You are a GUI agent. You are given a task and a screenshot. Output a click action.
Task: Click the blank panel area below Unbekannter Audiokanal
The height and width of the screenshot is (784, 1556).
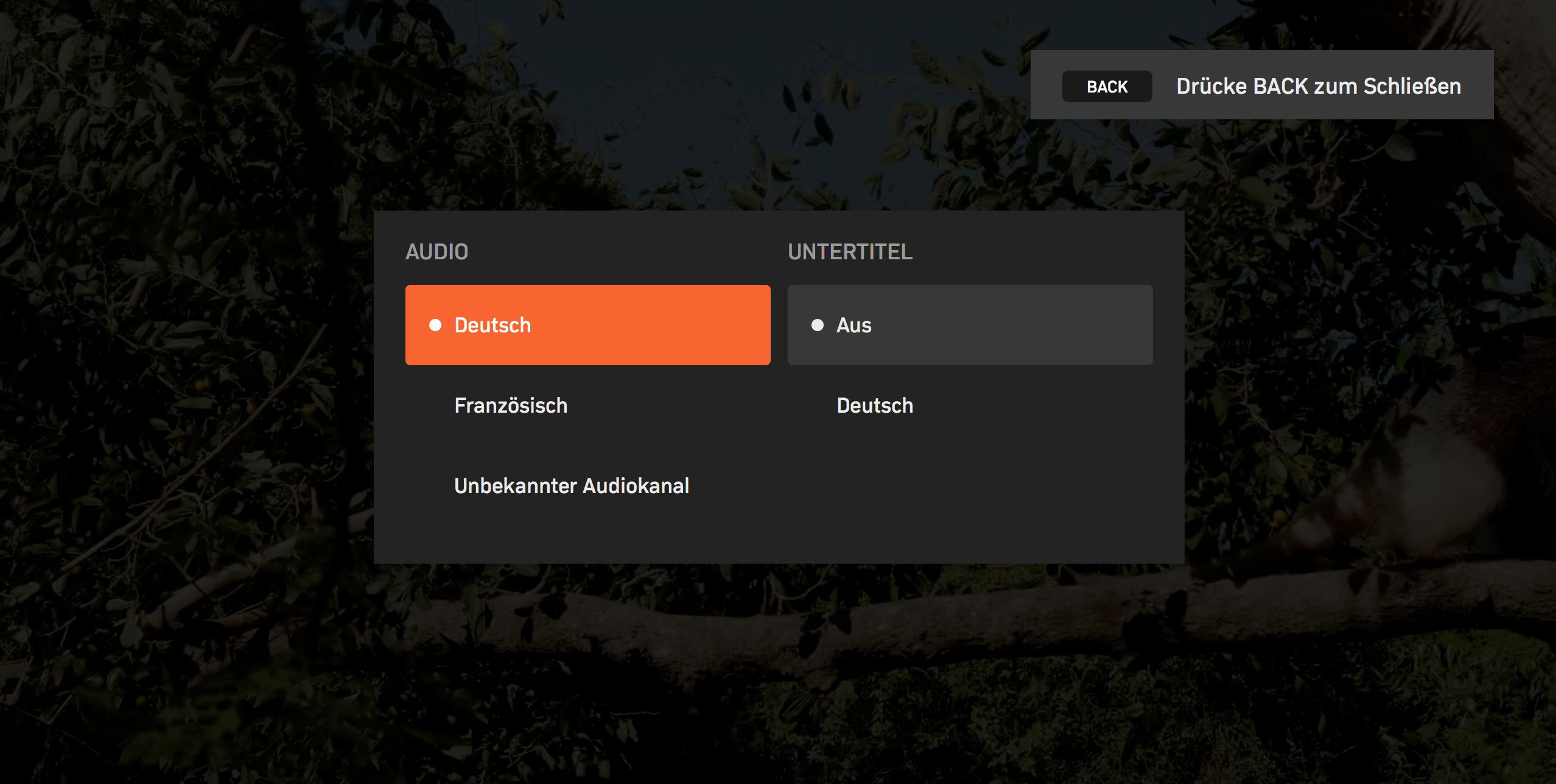point(588,543)
